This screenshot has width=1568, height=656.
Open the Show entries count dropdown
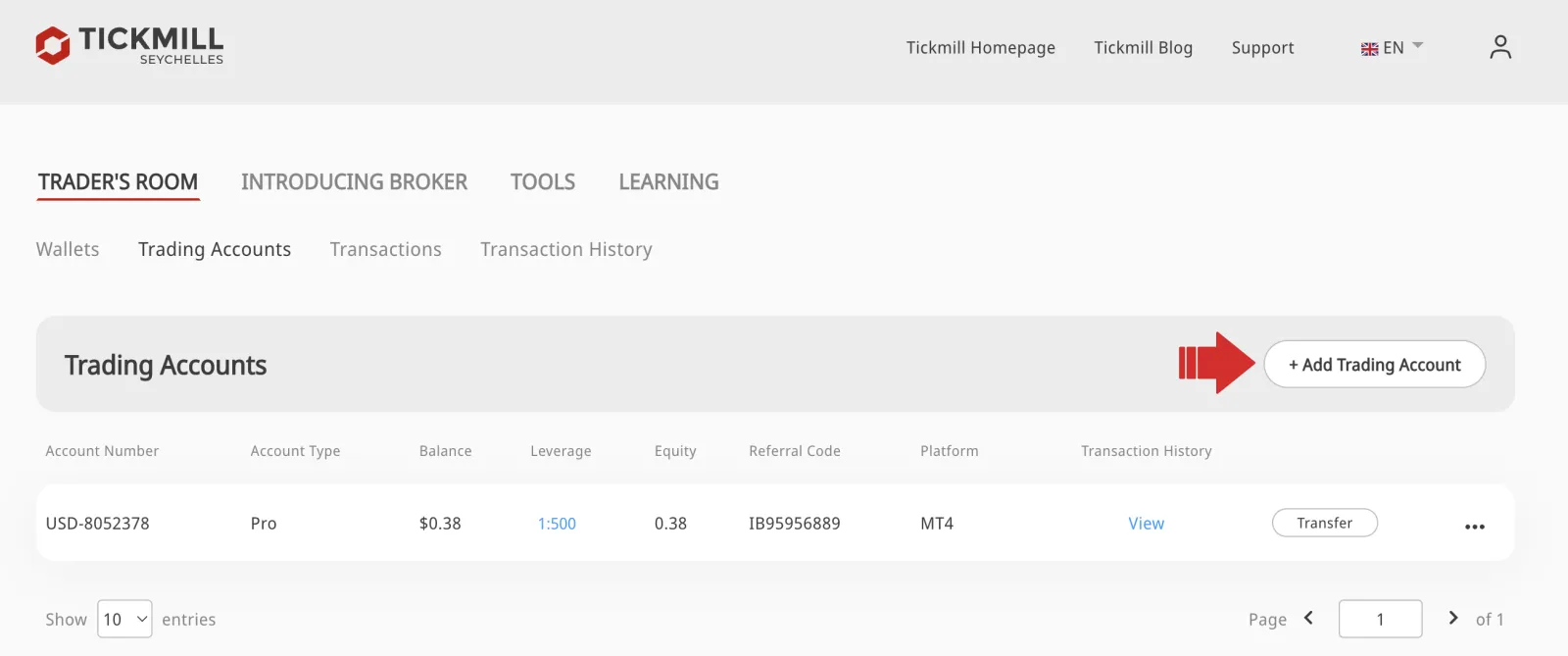pos(124,619)
